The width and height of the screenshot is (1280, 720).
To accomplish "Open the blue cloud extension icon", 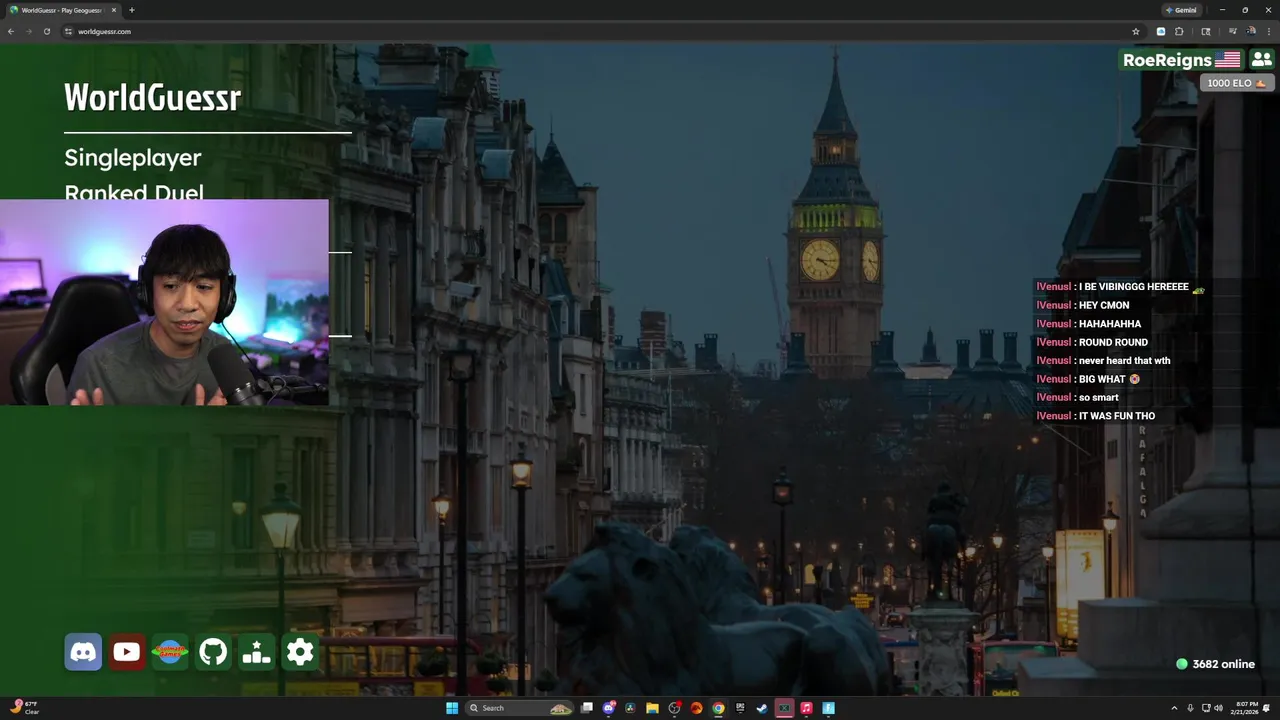I will pos(1161,31).
